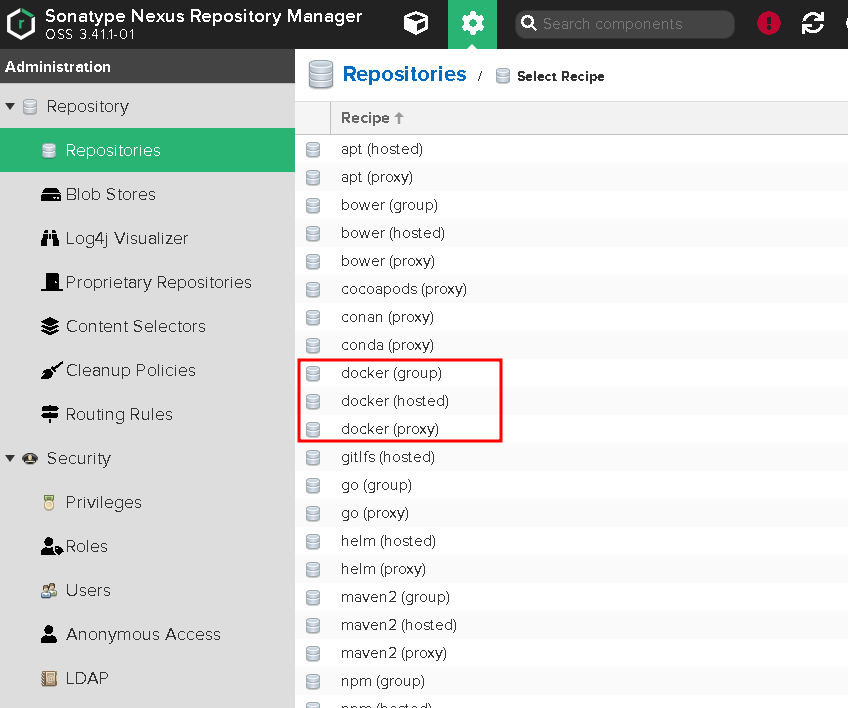848x708 pixels.
Task: Open the Browse cube icon in header
Action: point(415,24)
